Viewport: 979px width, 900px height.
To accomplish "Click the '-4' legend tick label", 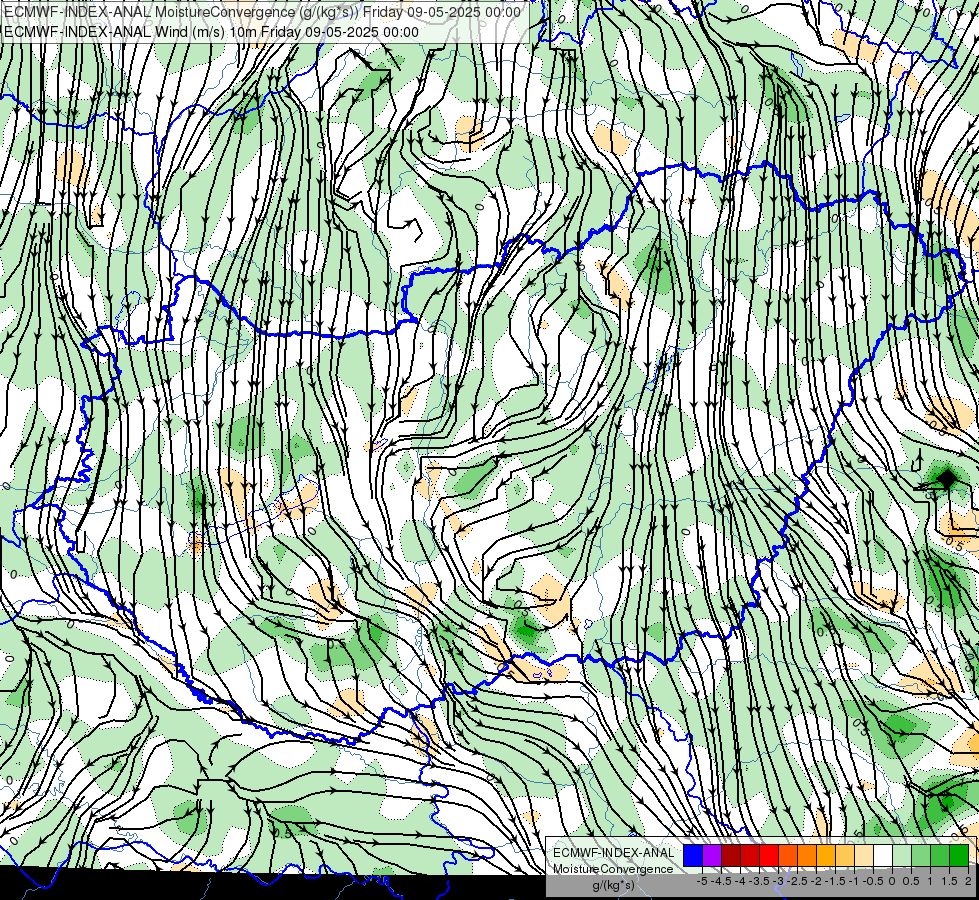I will pos(740,881).
